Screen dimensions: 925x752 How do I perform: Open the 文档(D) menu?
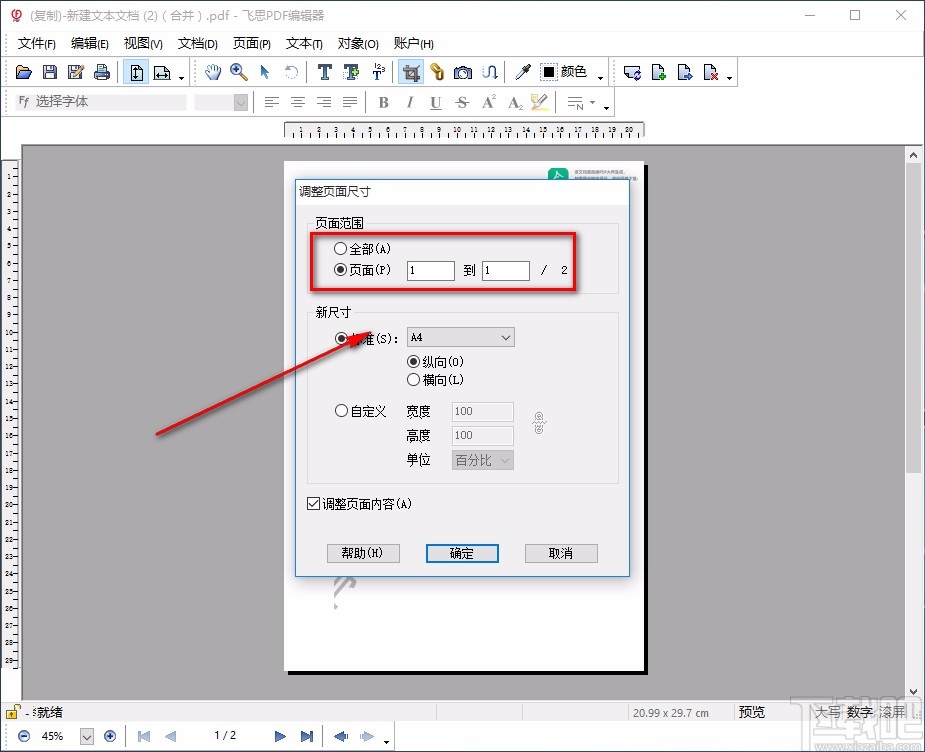pos(197,43)
